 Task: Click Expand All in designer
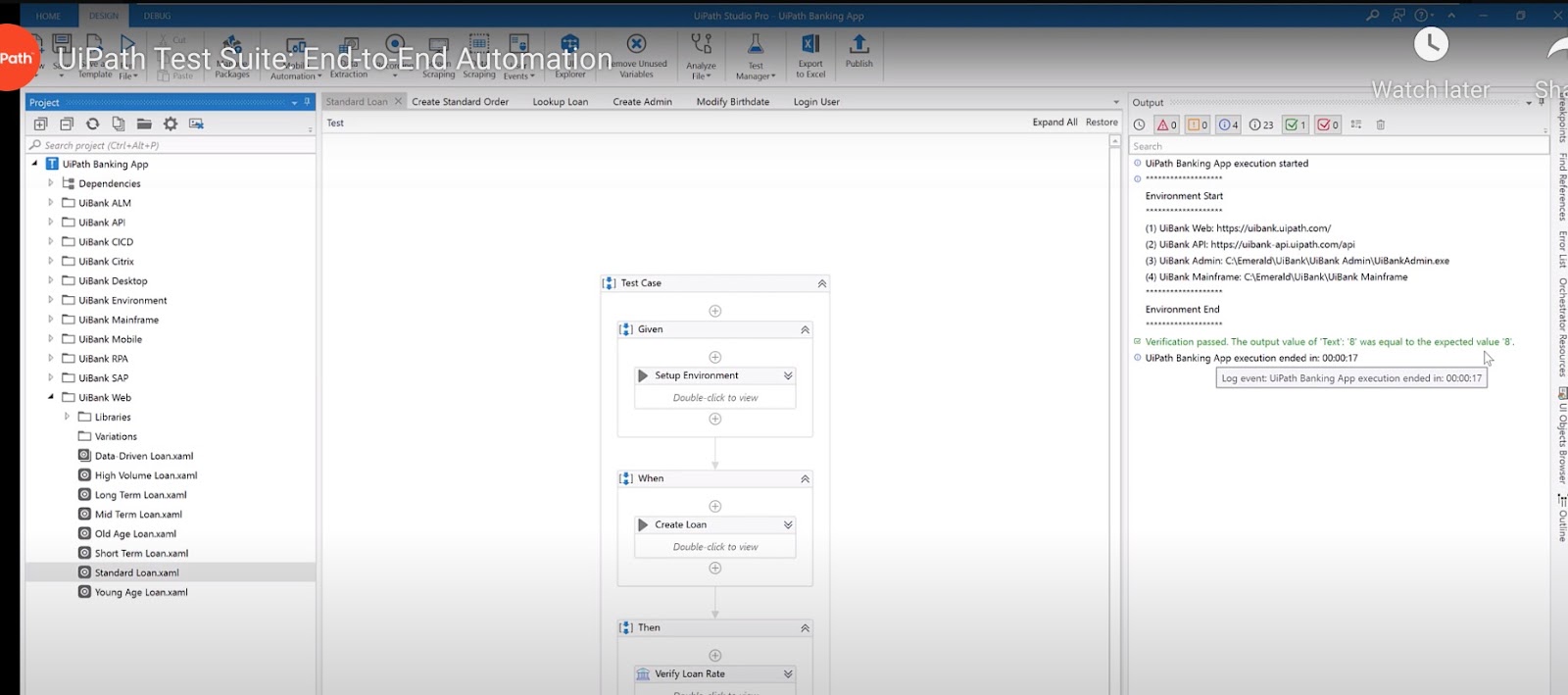tap(1054, 123)
